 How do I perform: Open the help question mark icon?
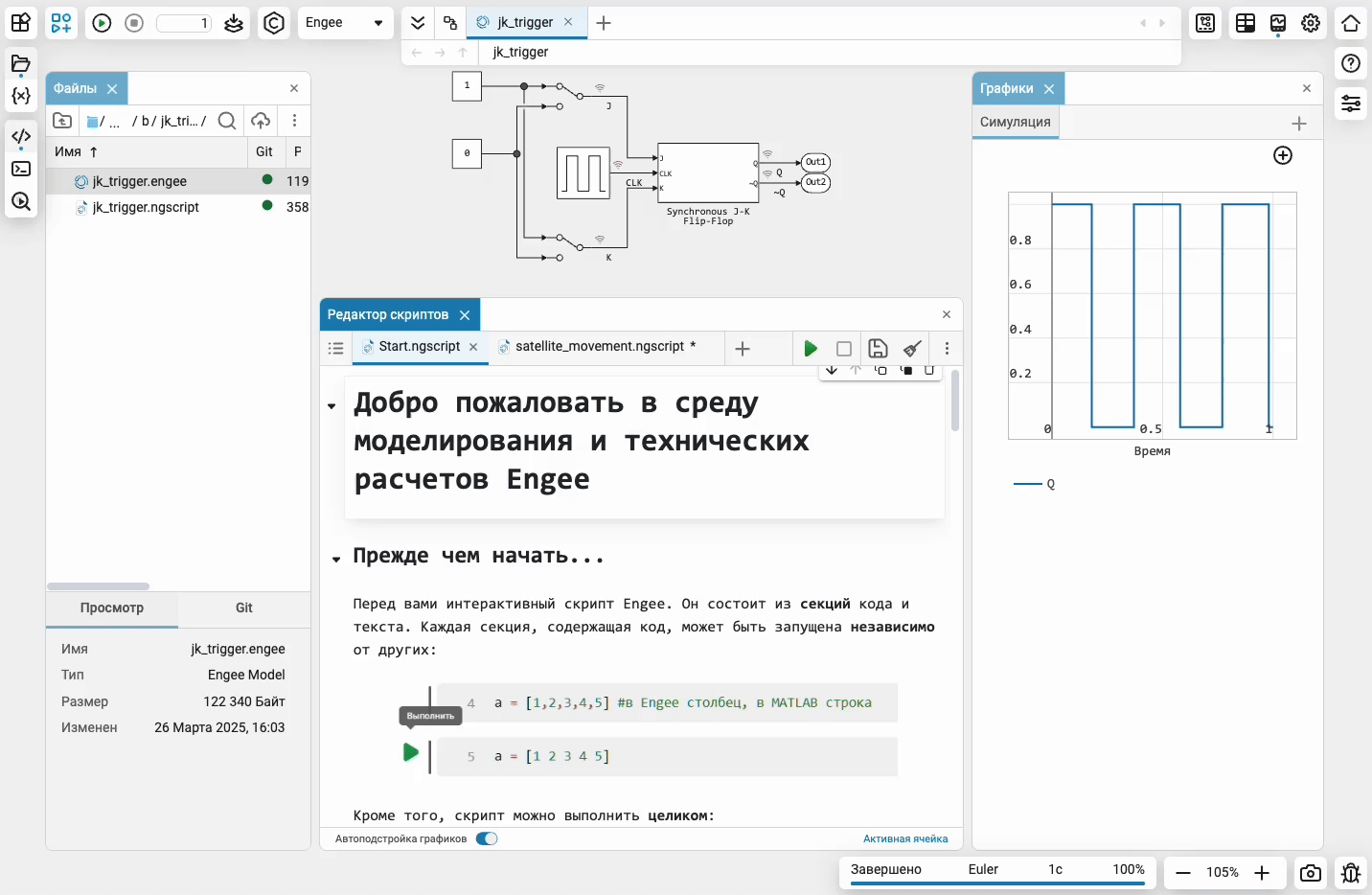coord(1351,63)
